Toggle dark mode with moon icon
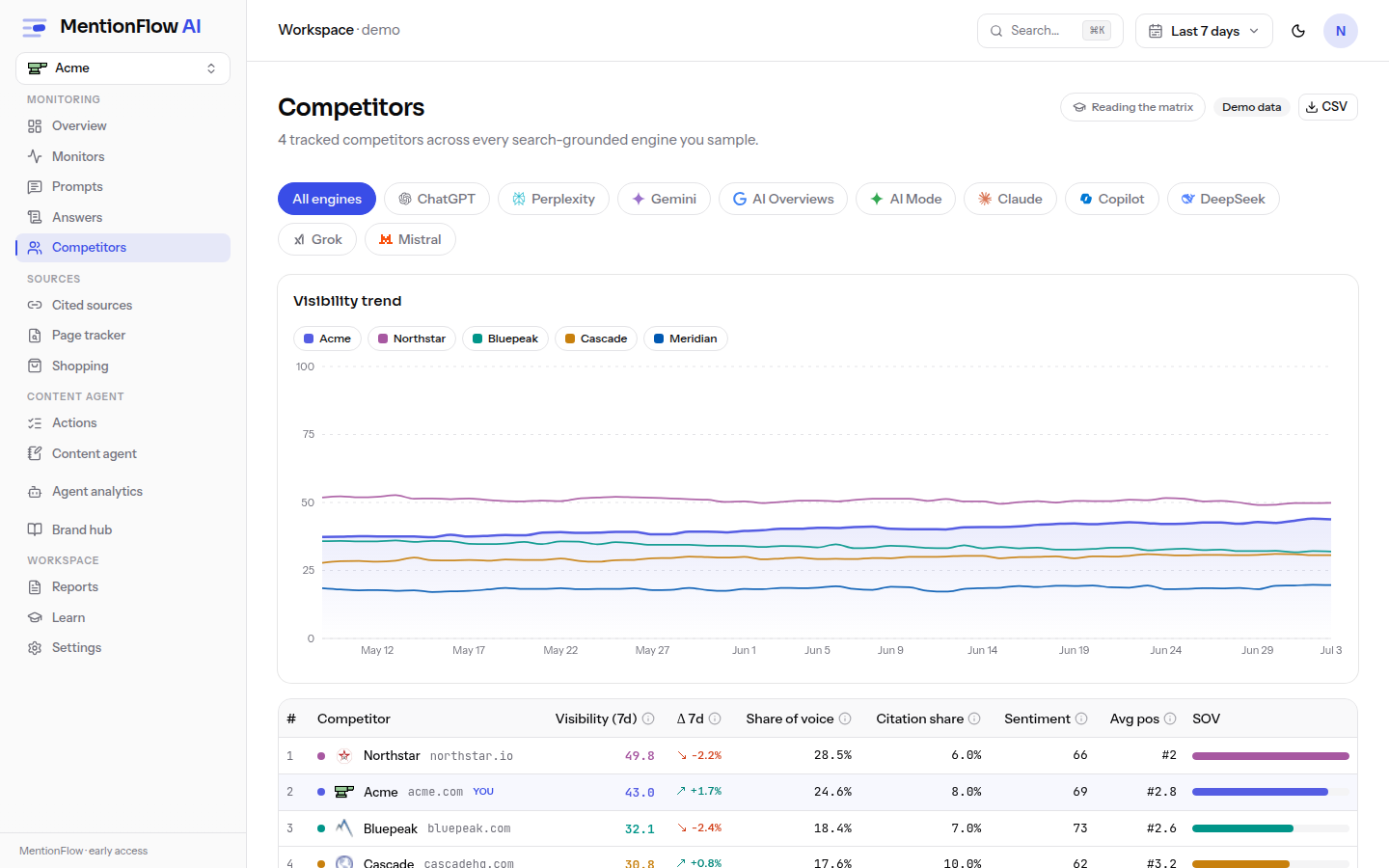Screen dimensions: 1389x868 [x=1298, y=31]
